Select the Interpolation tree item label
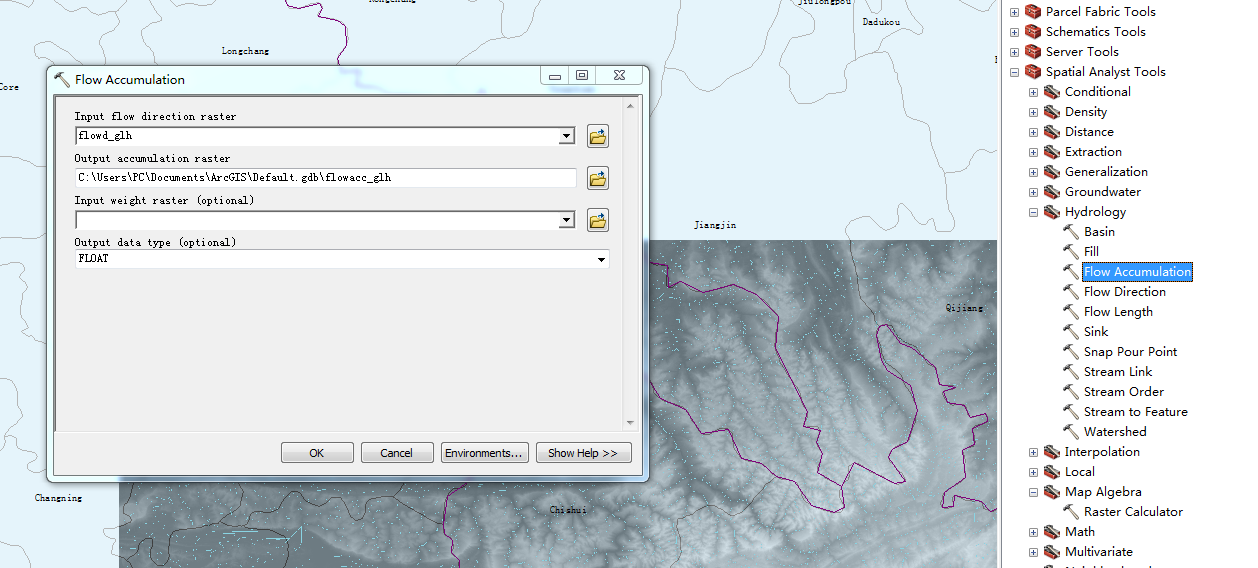 pyautogui.click(x=1102, y=452)
